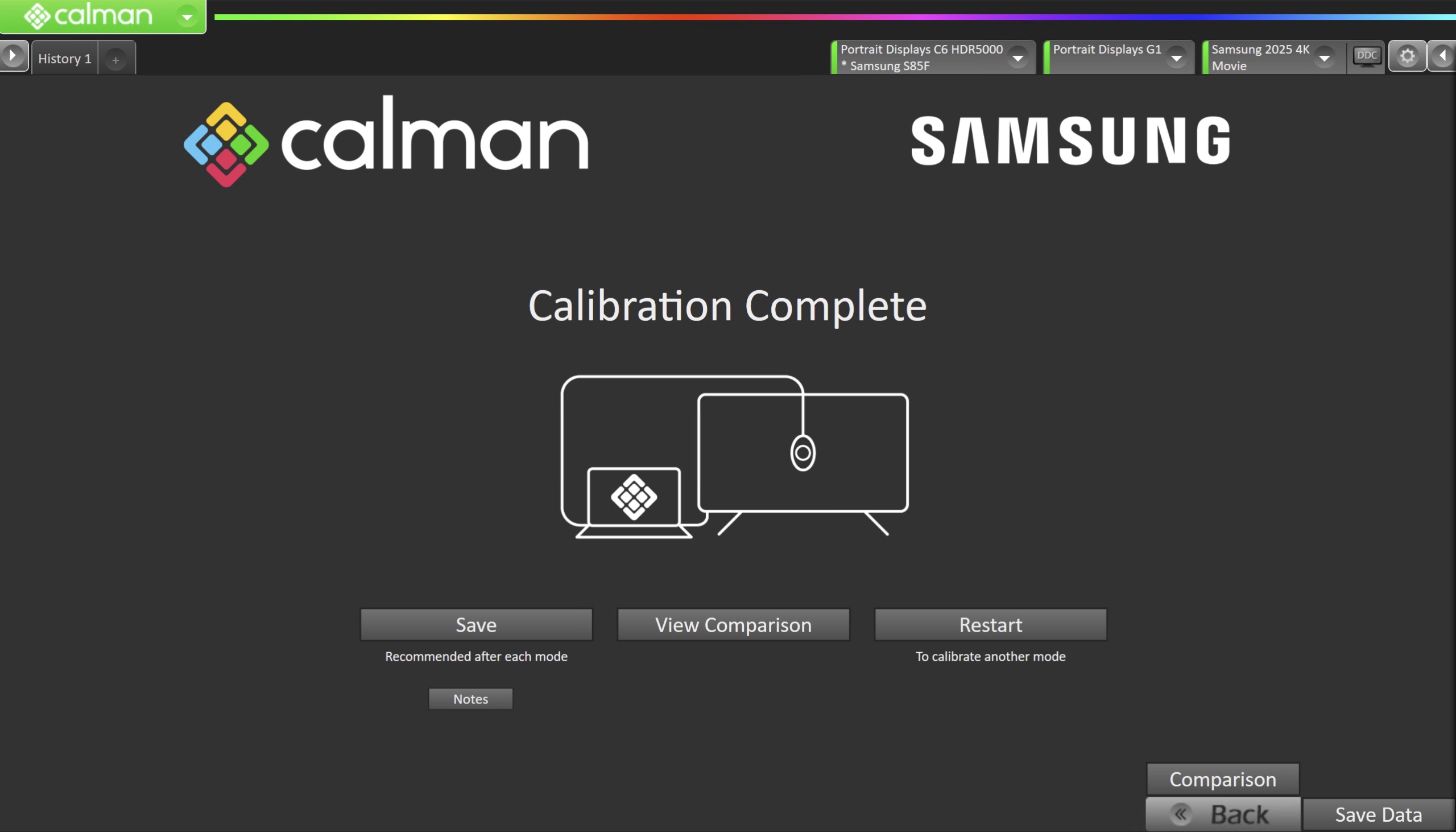
Task: Click View Comparison button
Action: coord(733,625)
